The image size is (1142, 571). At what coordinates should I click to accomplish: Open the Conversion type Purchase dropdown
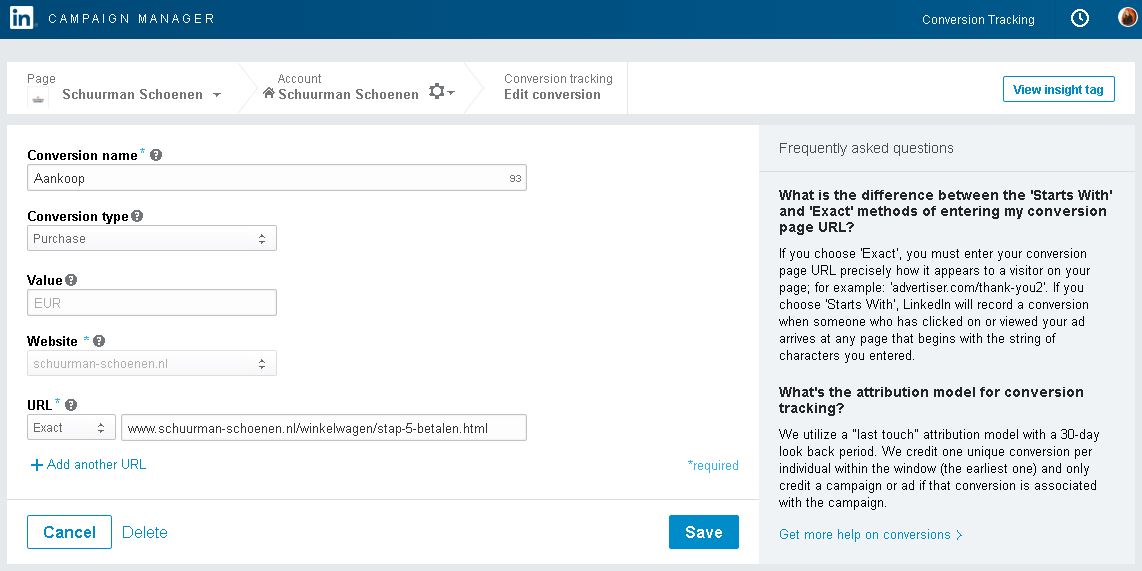pos(151,238)
